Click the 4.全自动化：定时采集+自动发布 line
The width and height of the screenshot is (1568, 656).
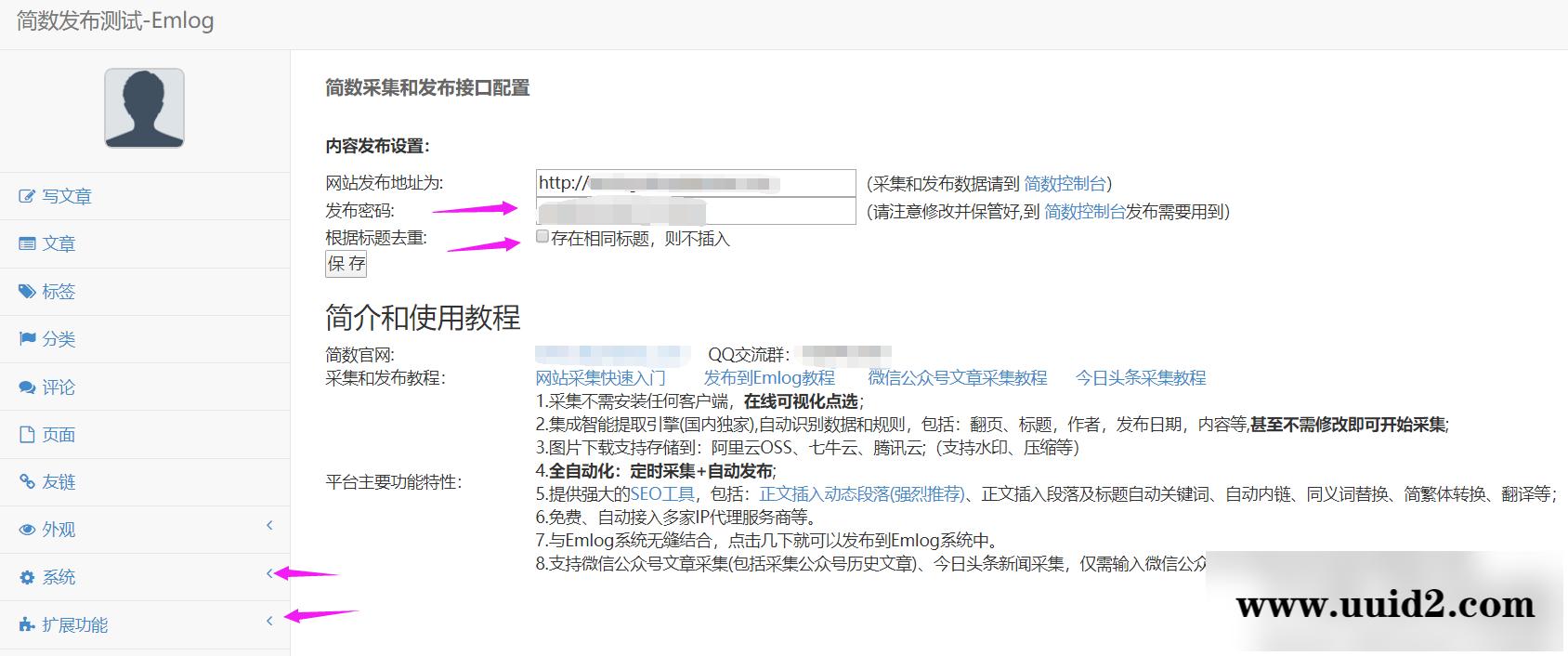(x=656, y=471)
